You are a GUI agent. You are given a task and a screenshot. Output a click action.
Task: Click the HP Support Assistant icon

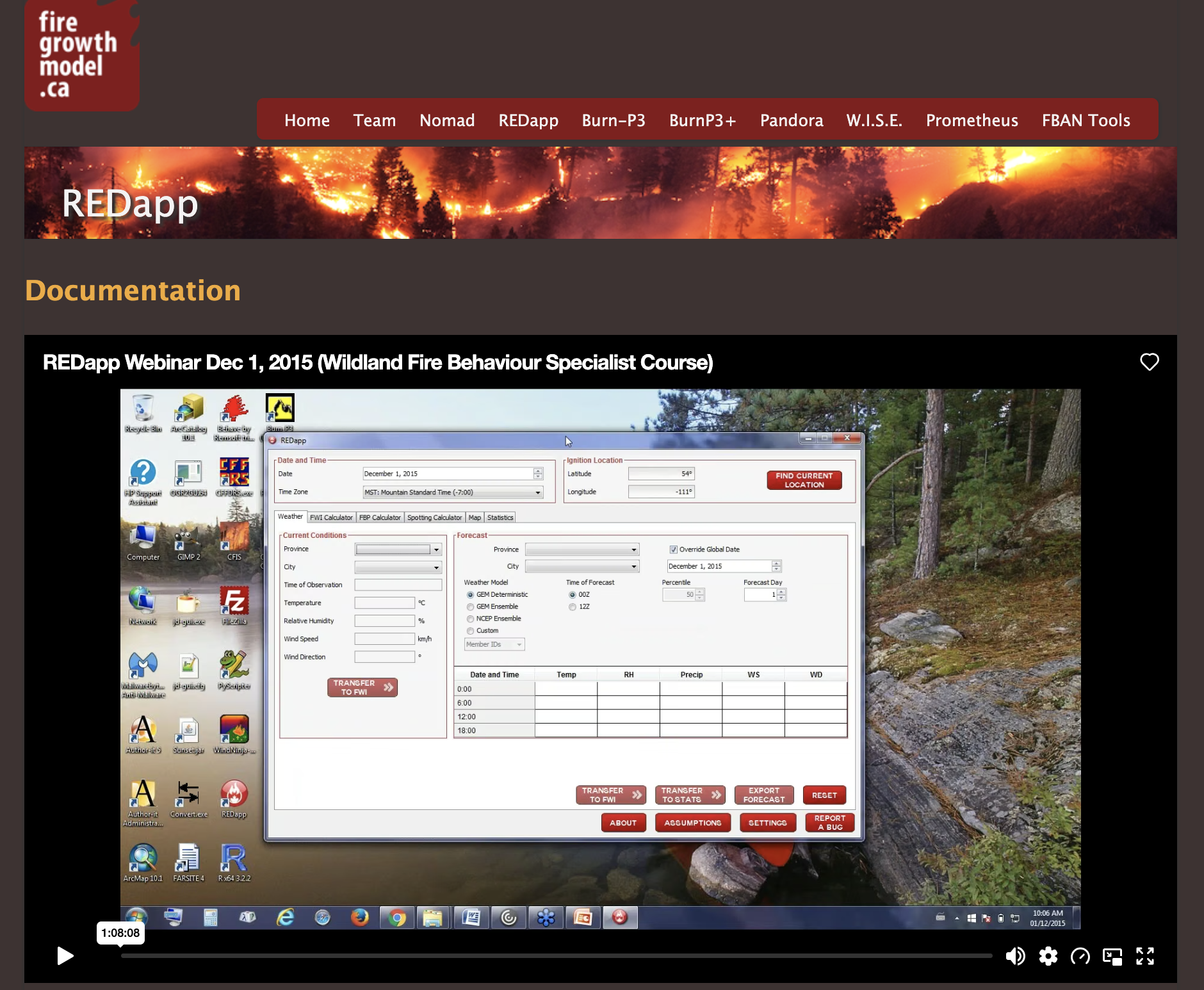point(143,482)
